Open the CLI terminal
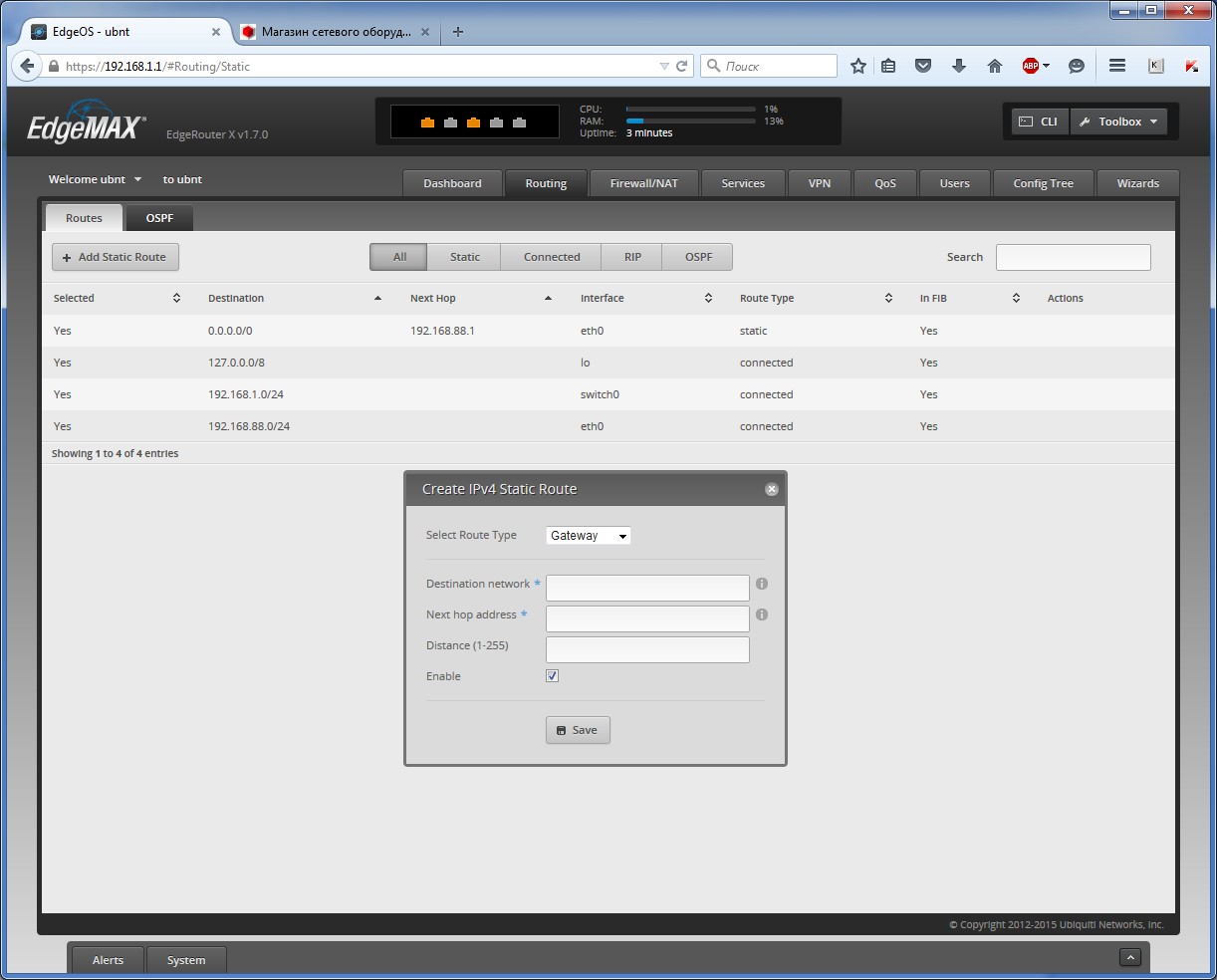1217x980 pixels. pyautogui.click(x=1039, y=121)
